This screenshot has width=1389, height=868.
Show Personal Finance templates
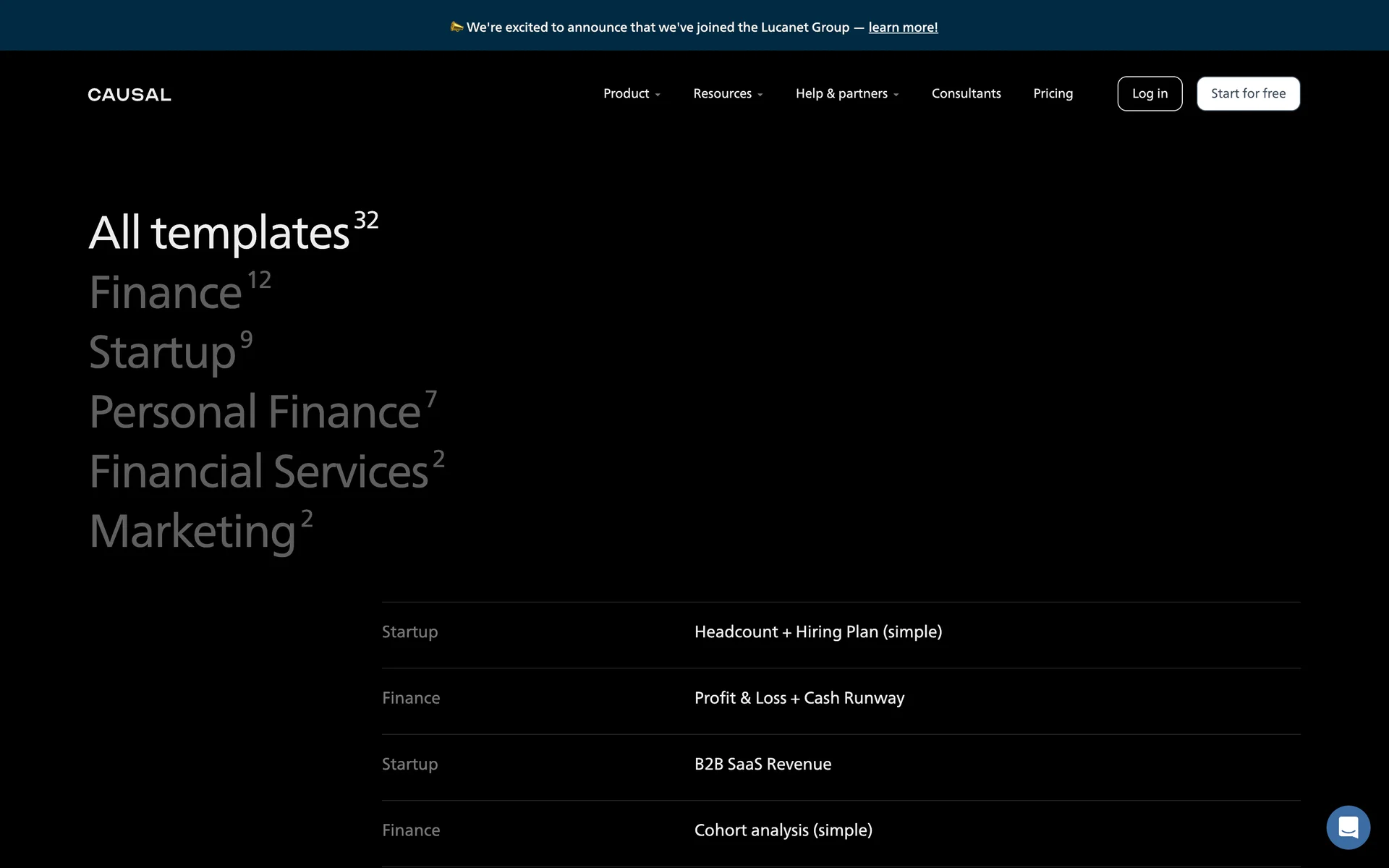[x=255, y=412]
